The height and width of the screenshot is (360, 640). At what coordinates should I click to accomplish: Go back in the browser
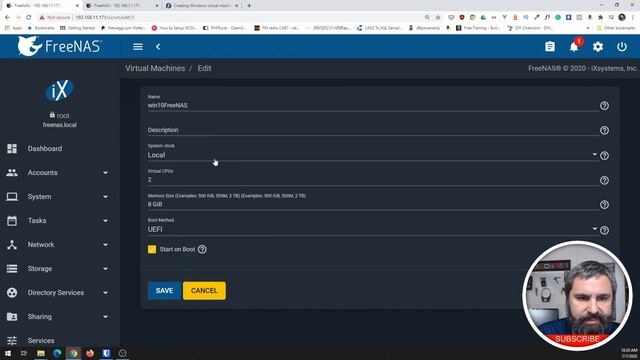point(7,18)
